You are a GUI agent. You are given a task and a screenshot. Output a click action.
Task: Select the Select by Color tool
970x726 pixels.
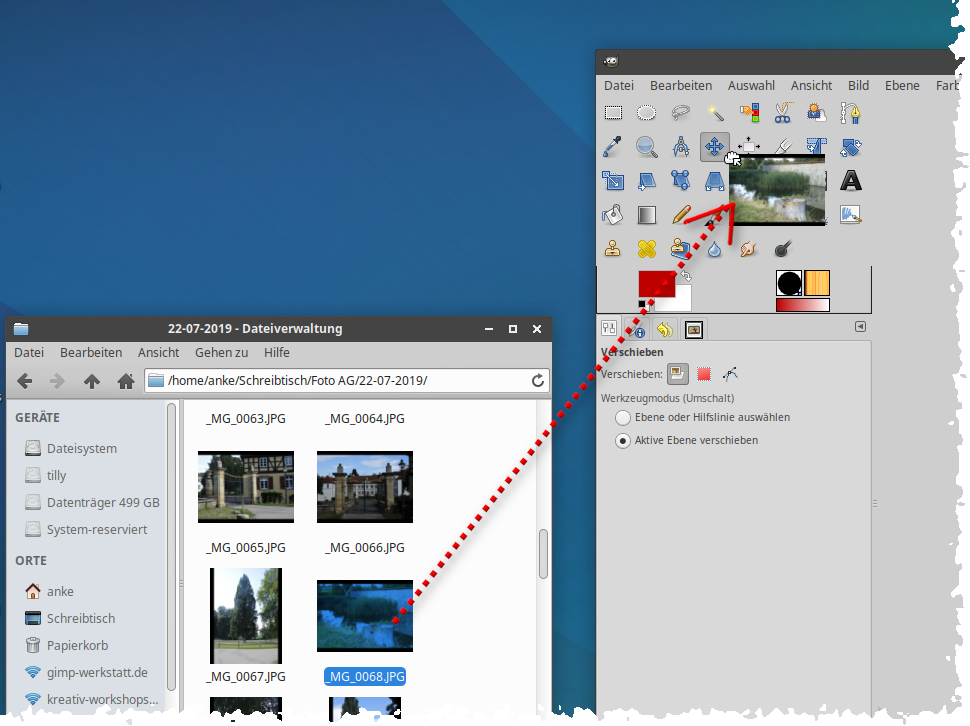point(749,113)
